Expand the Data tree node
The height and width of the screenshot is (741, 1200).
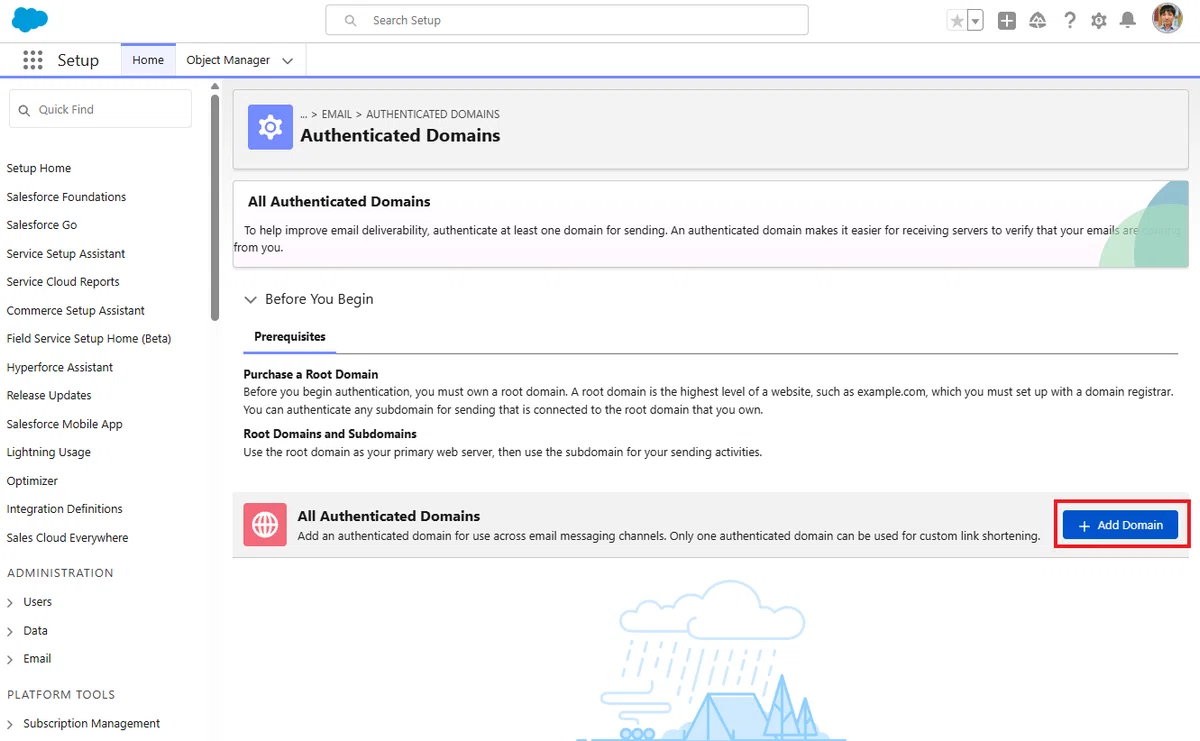11,631
